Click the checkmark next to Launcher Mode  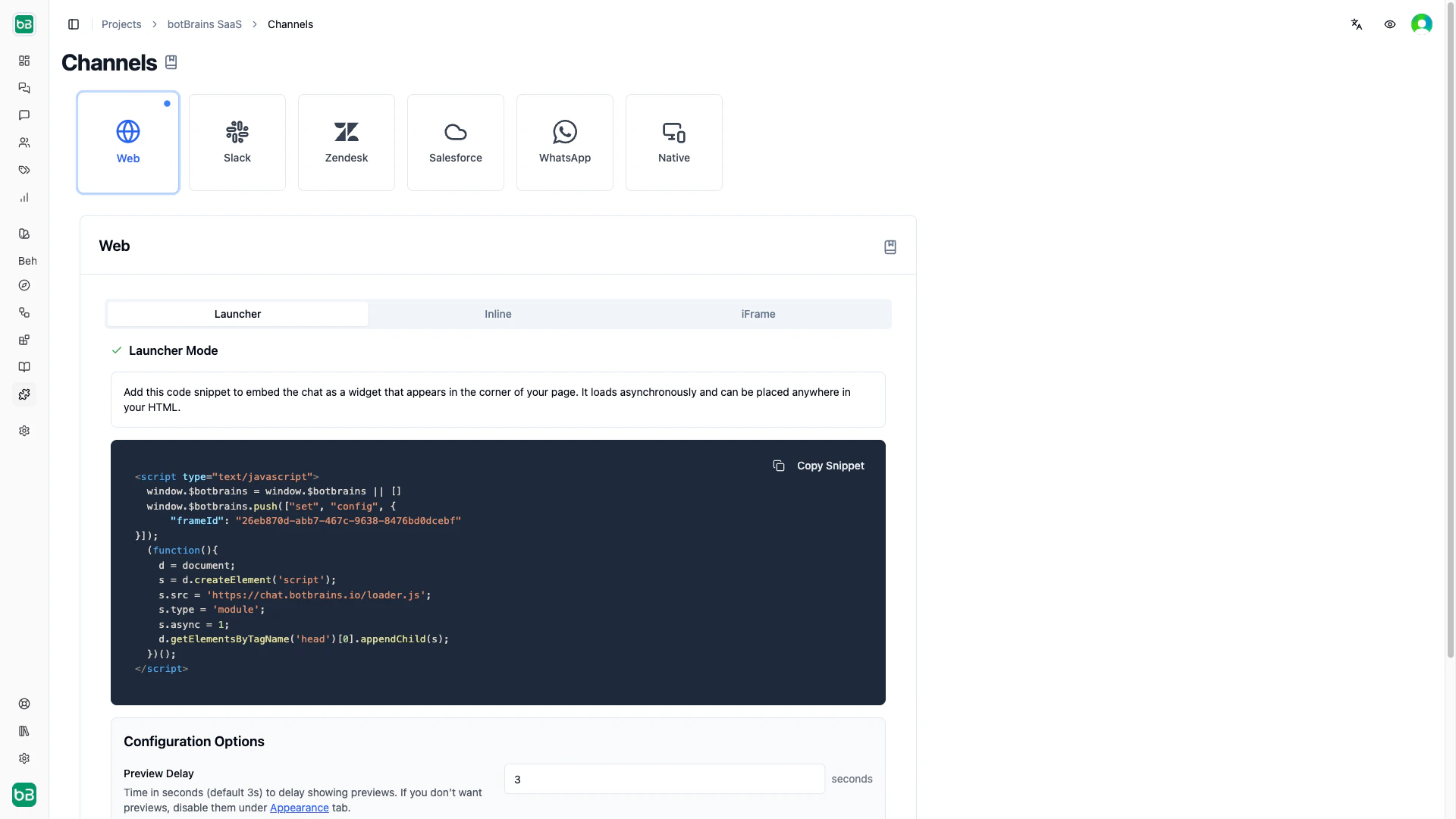click(x=117, y=350)
